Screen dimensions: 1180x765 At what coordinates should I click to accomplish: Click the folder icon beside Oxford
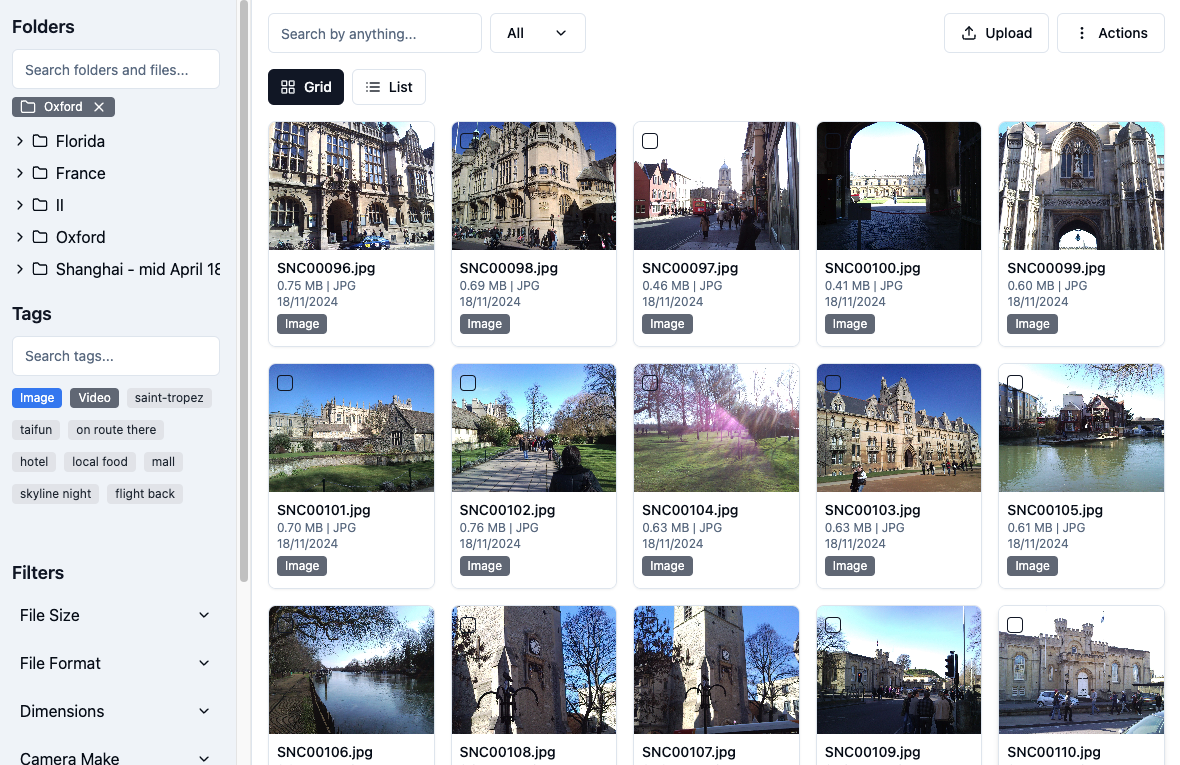tap(42, 237)
